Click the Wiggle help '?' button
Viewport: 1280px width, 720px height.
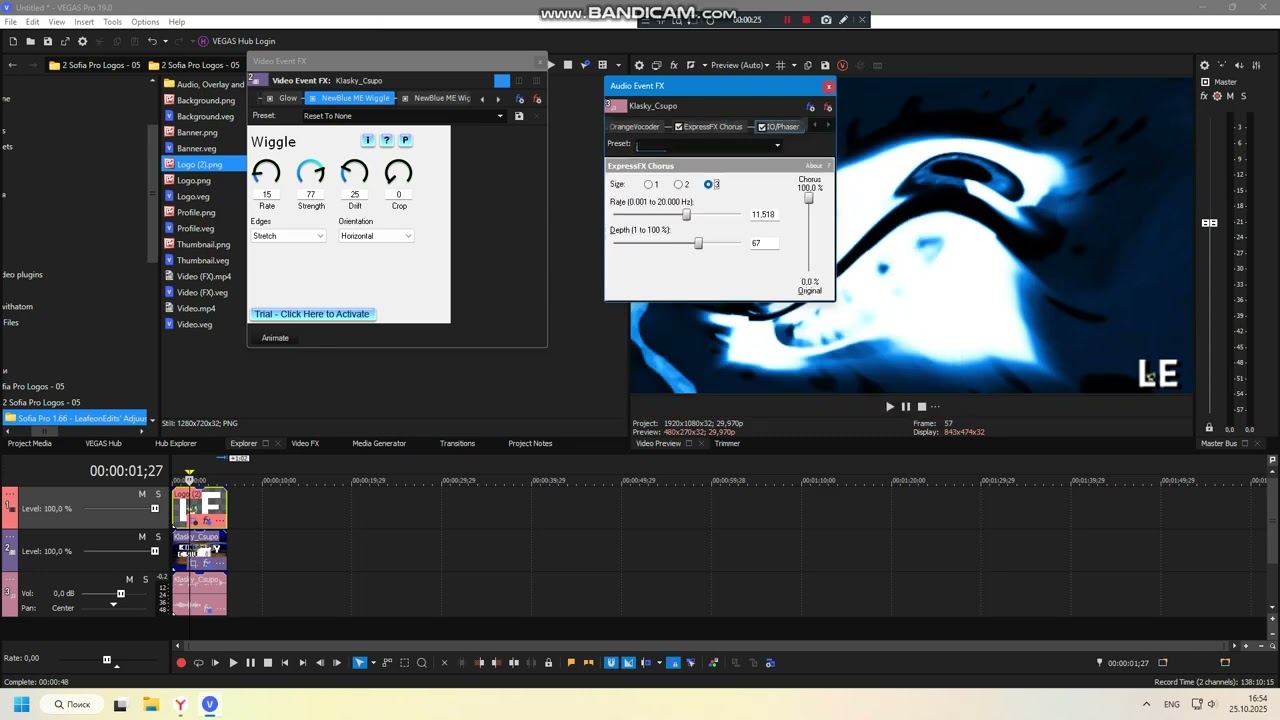386,140
